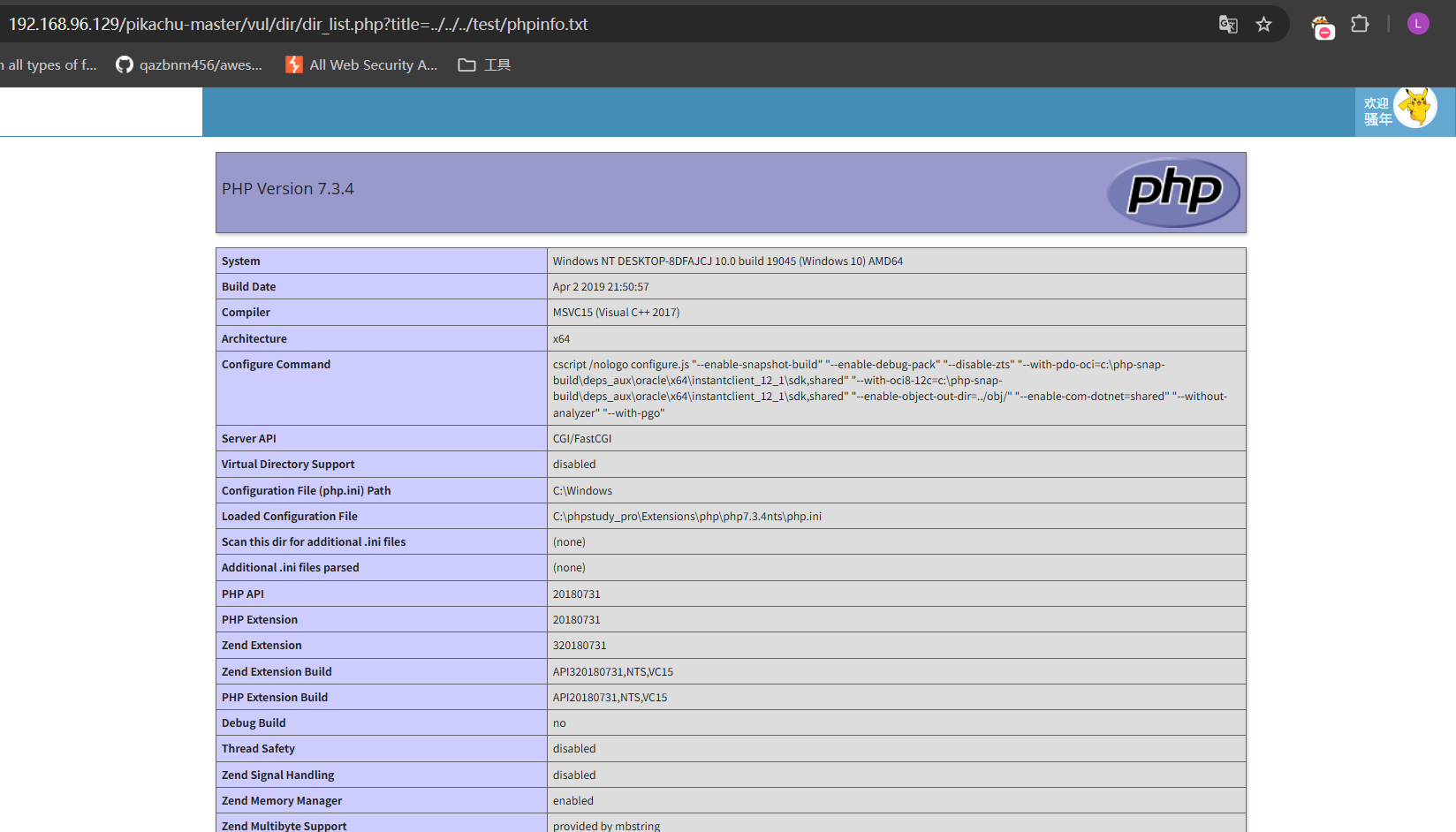1456x832 pixels.
Task: Open the qazbnm456/awes... GitHub bookmark
Action: [x=189, y=64]
